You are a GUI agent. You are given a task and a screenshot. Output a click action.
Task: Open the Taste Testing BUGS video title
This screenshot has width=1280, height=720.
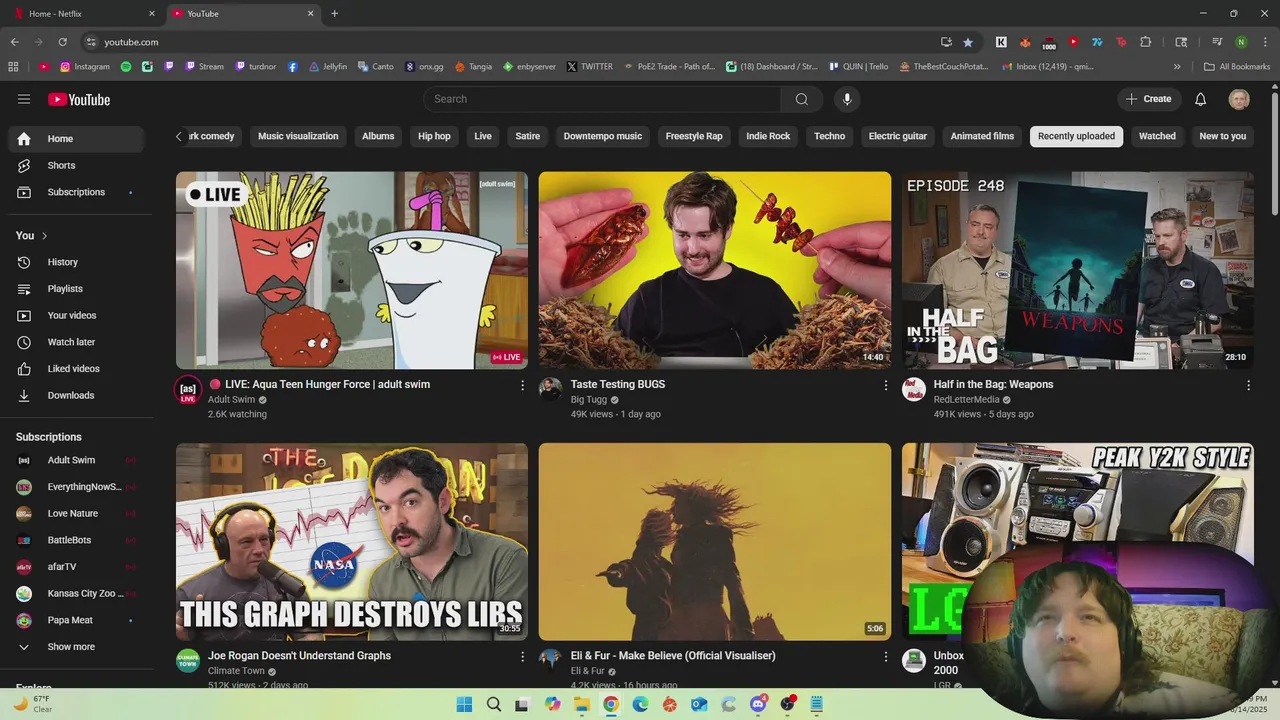pyautogui.click(x=618, y=384)
